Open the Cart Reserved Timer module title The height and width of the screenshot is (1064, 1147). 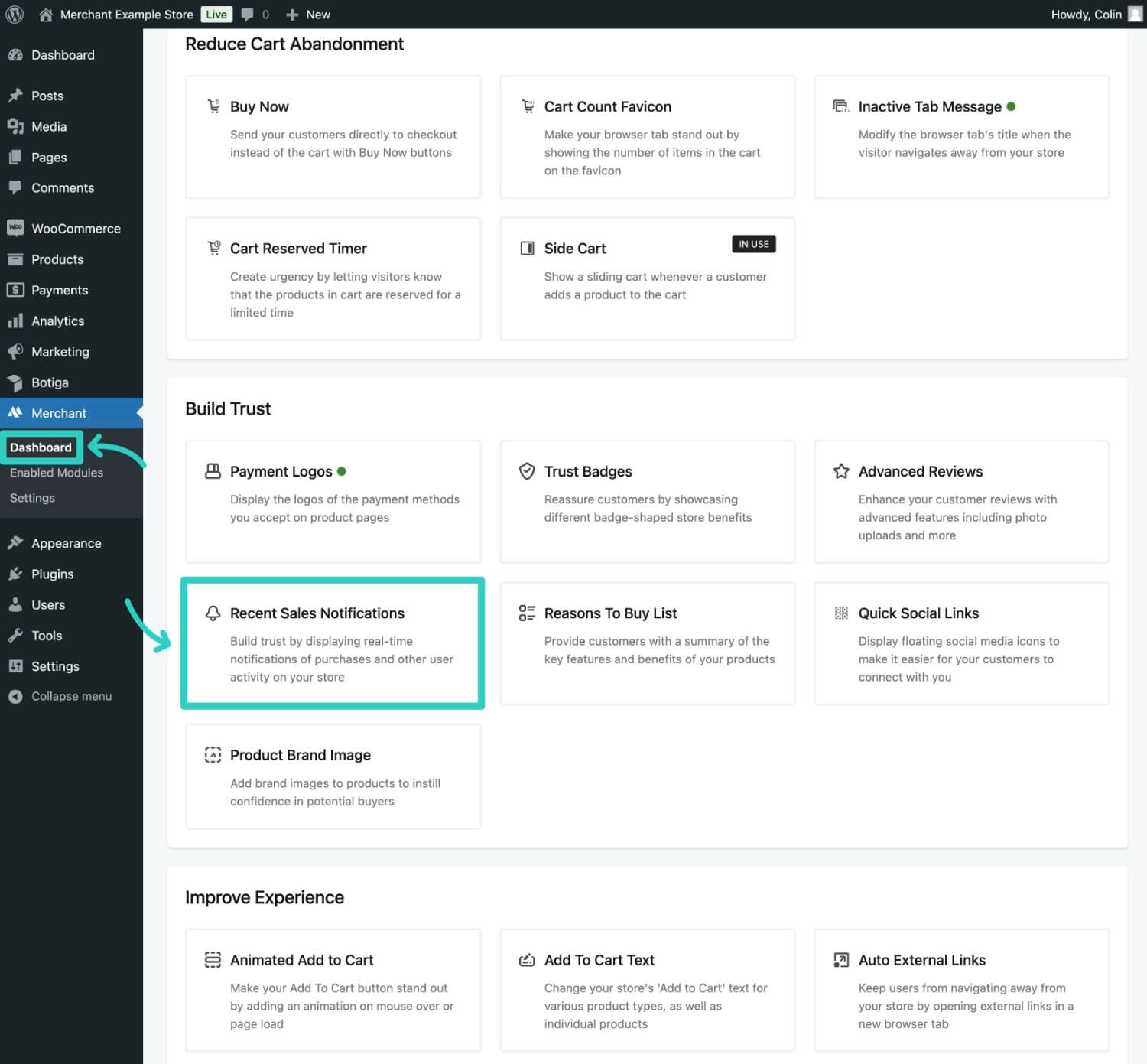pos(298,248)
